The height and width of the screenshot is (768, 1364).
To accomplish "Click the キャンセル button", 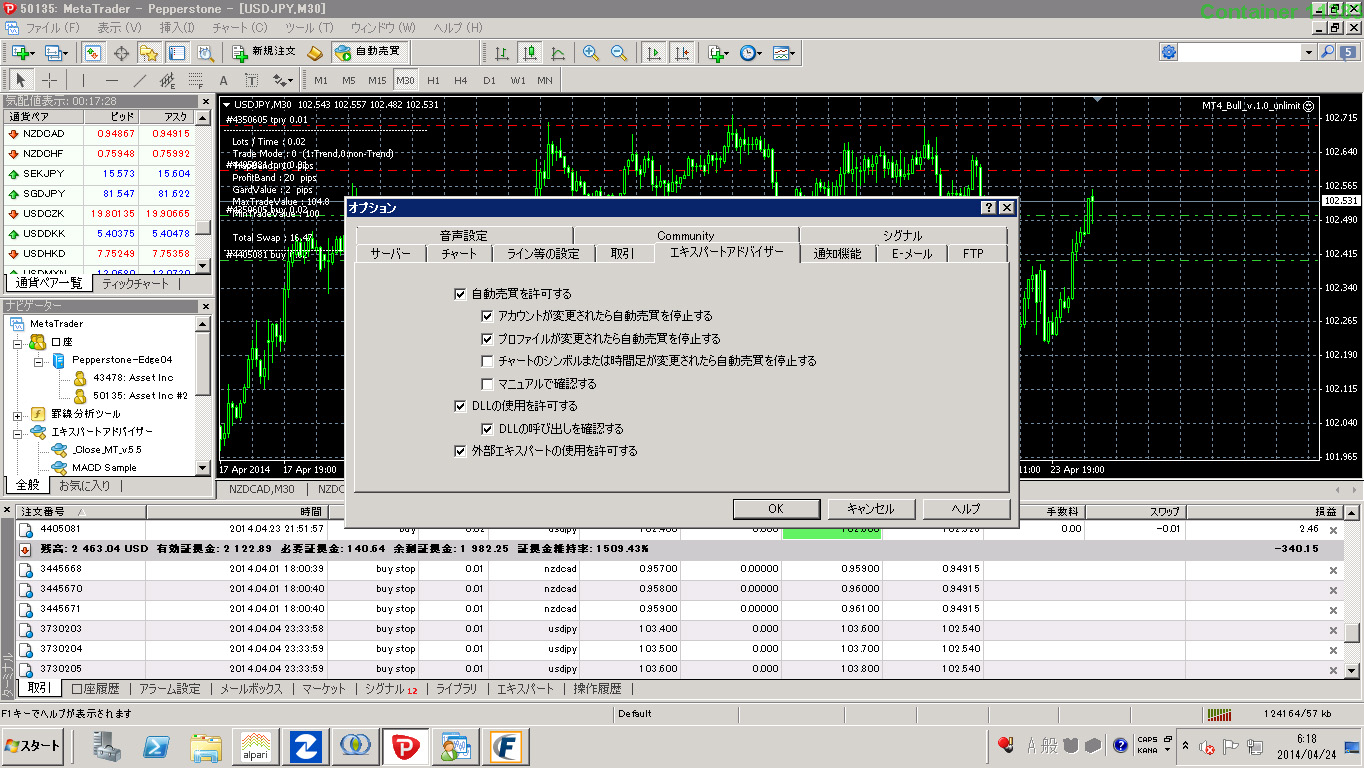I will coord(870,508).
